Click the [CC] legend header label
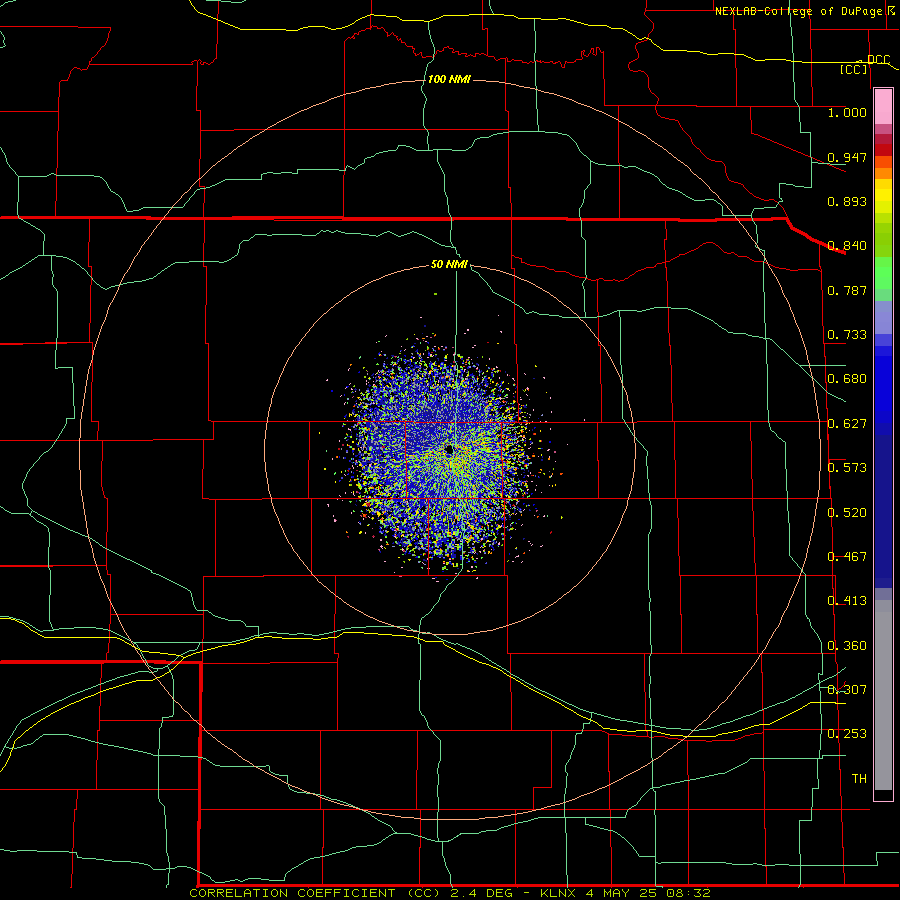 tap(854, 69)
